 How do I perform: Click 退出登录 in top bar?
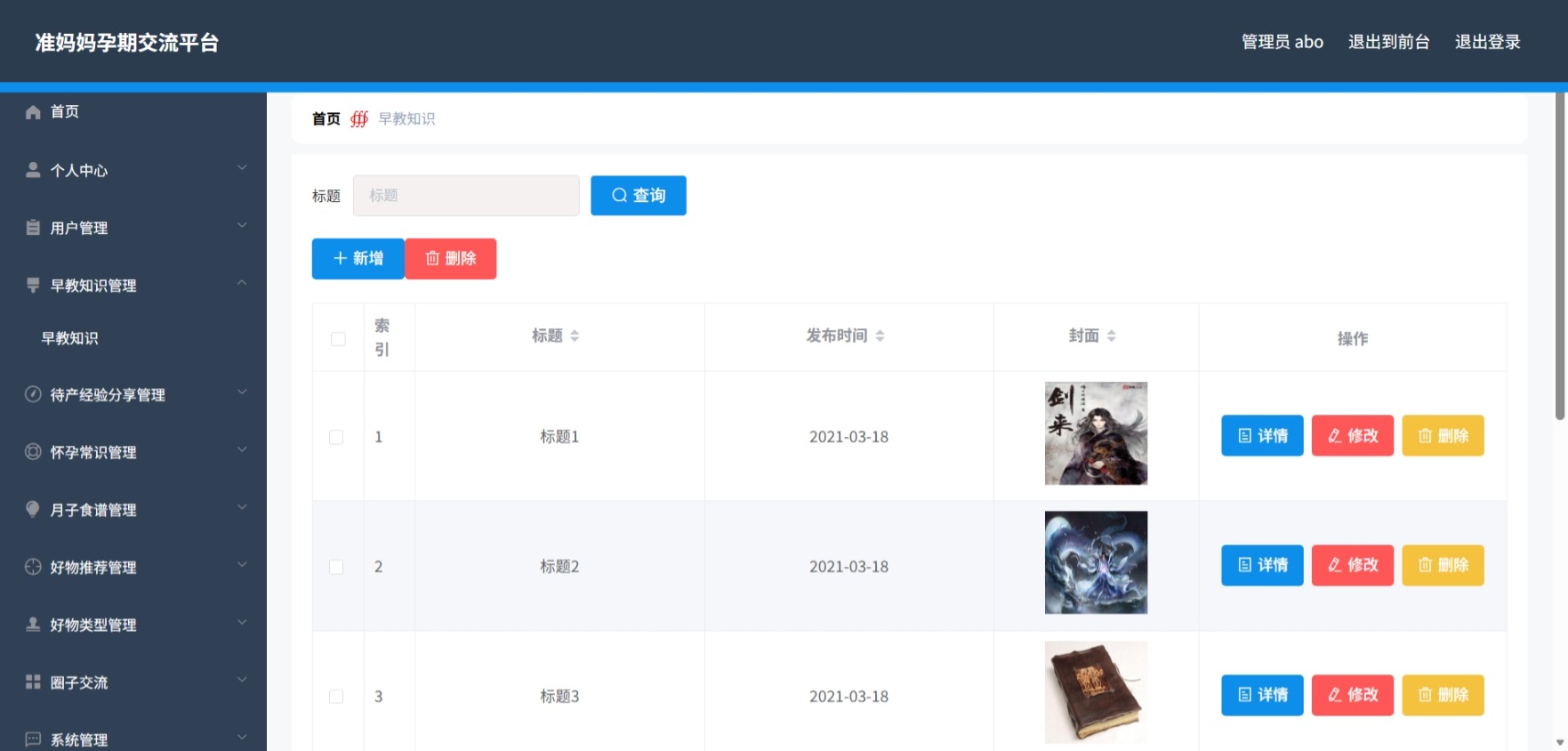1487,42
